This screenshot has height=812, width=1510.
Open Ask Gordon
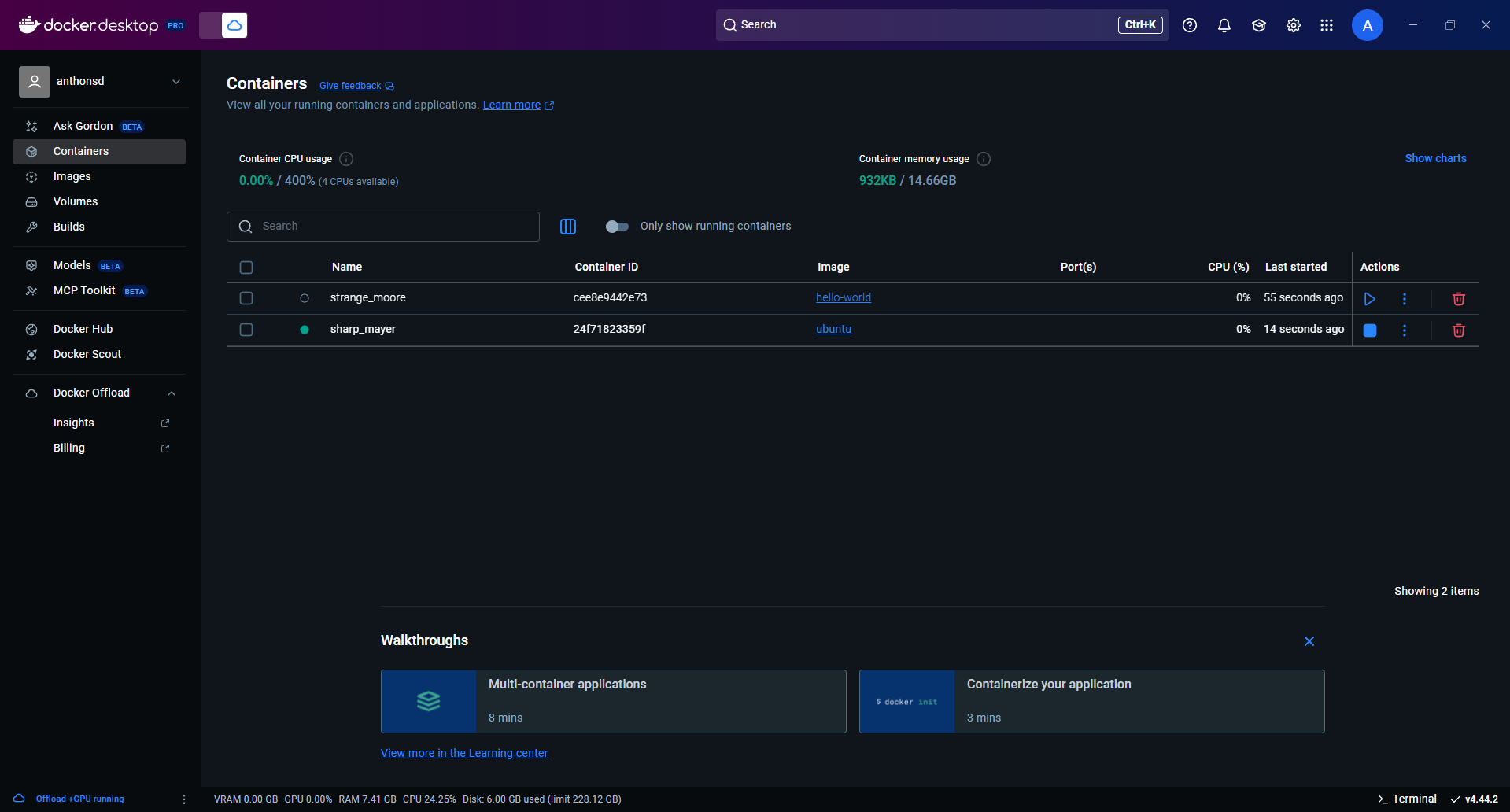(99, 126)
